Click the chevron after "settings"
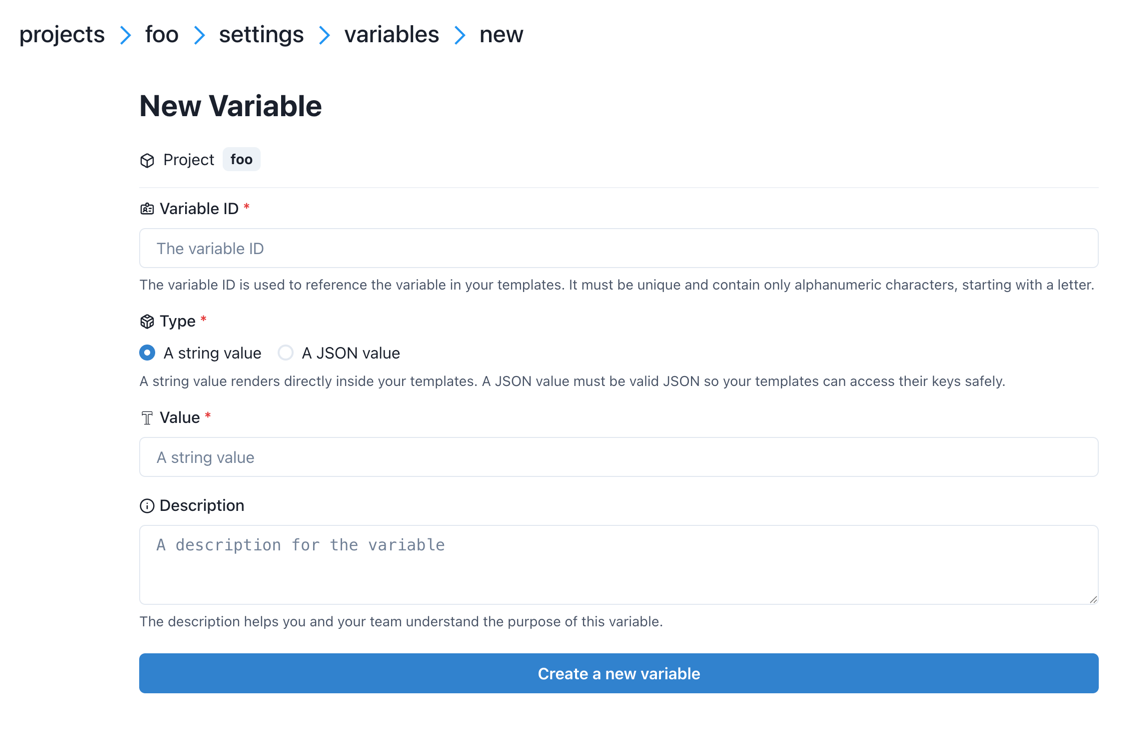This screenshot has height=733, width=1148. pos(323,34)
